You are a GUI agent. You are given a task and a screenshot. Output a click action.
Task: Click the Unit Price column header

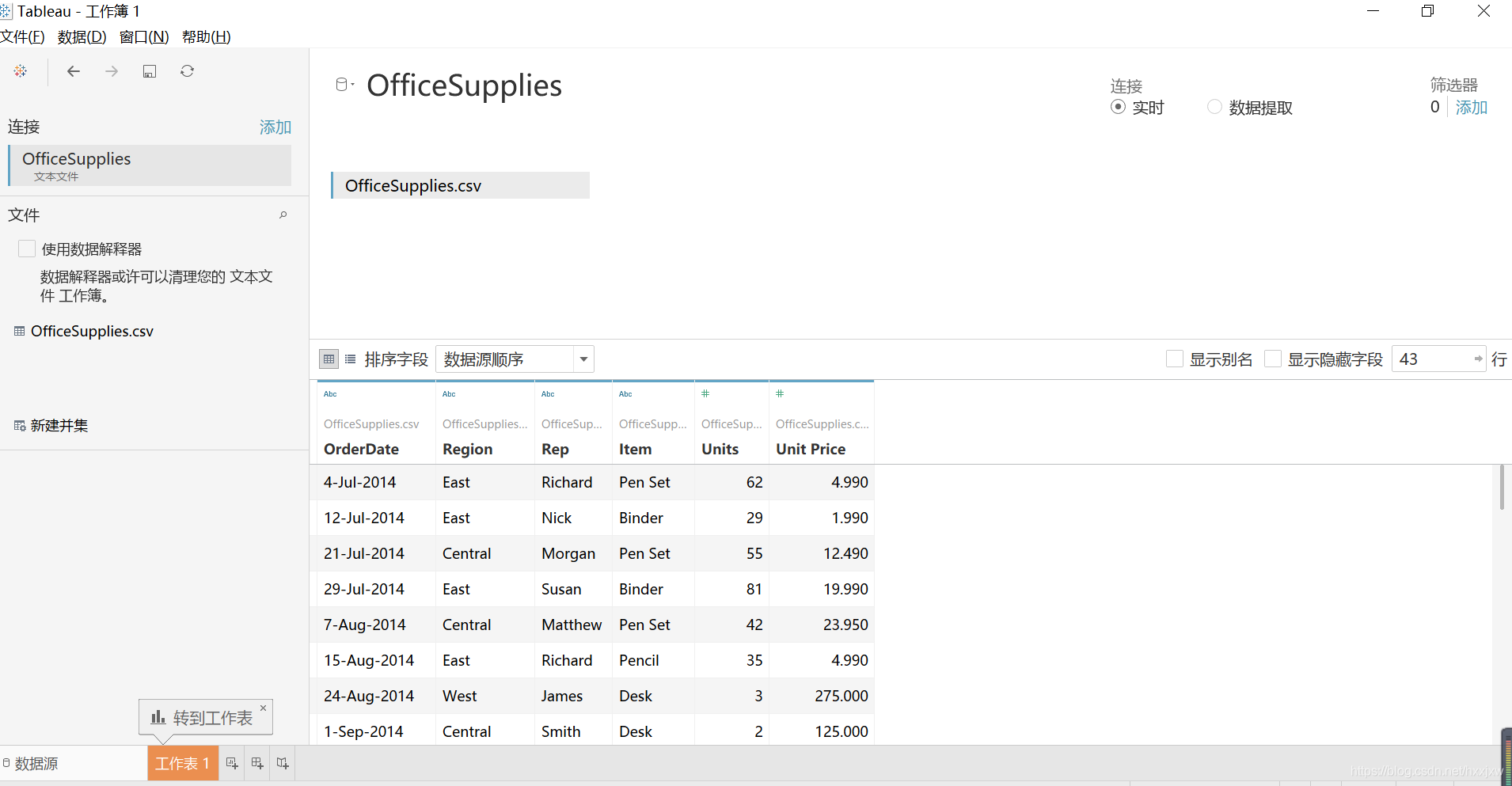point(811,450)
